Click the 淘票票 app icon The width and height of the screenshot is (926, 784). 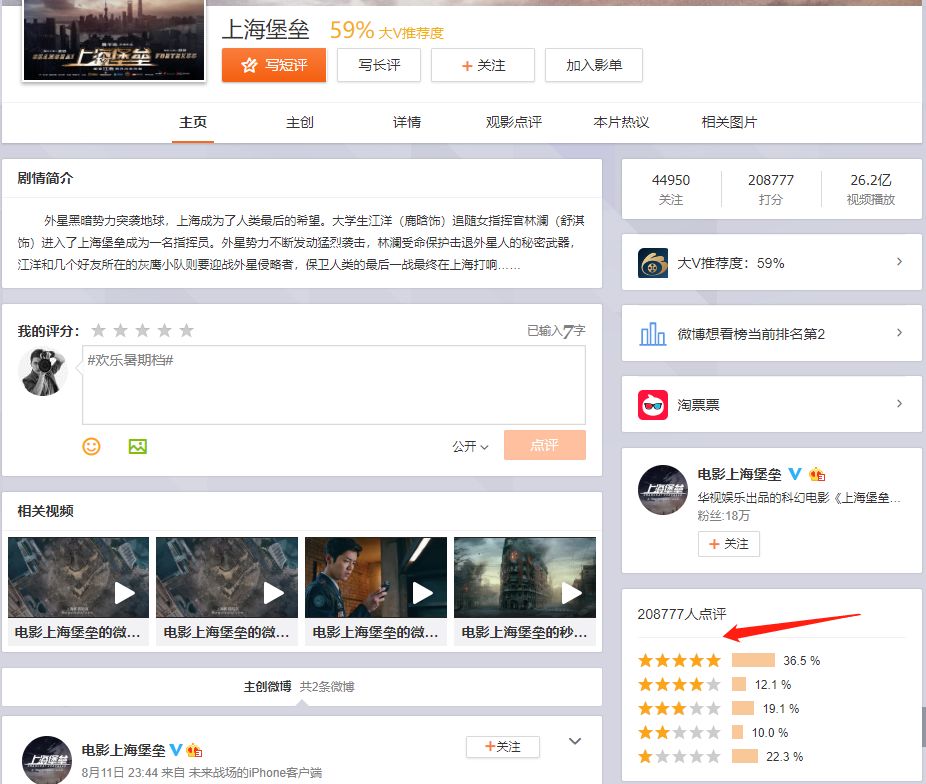pyautogui.click(x=653, y=404)
